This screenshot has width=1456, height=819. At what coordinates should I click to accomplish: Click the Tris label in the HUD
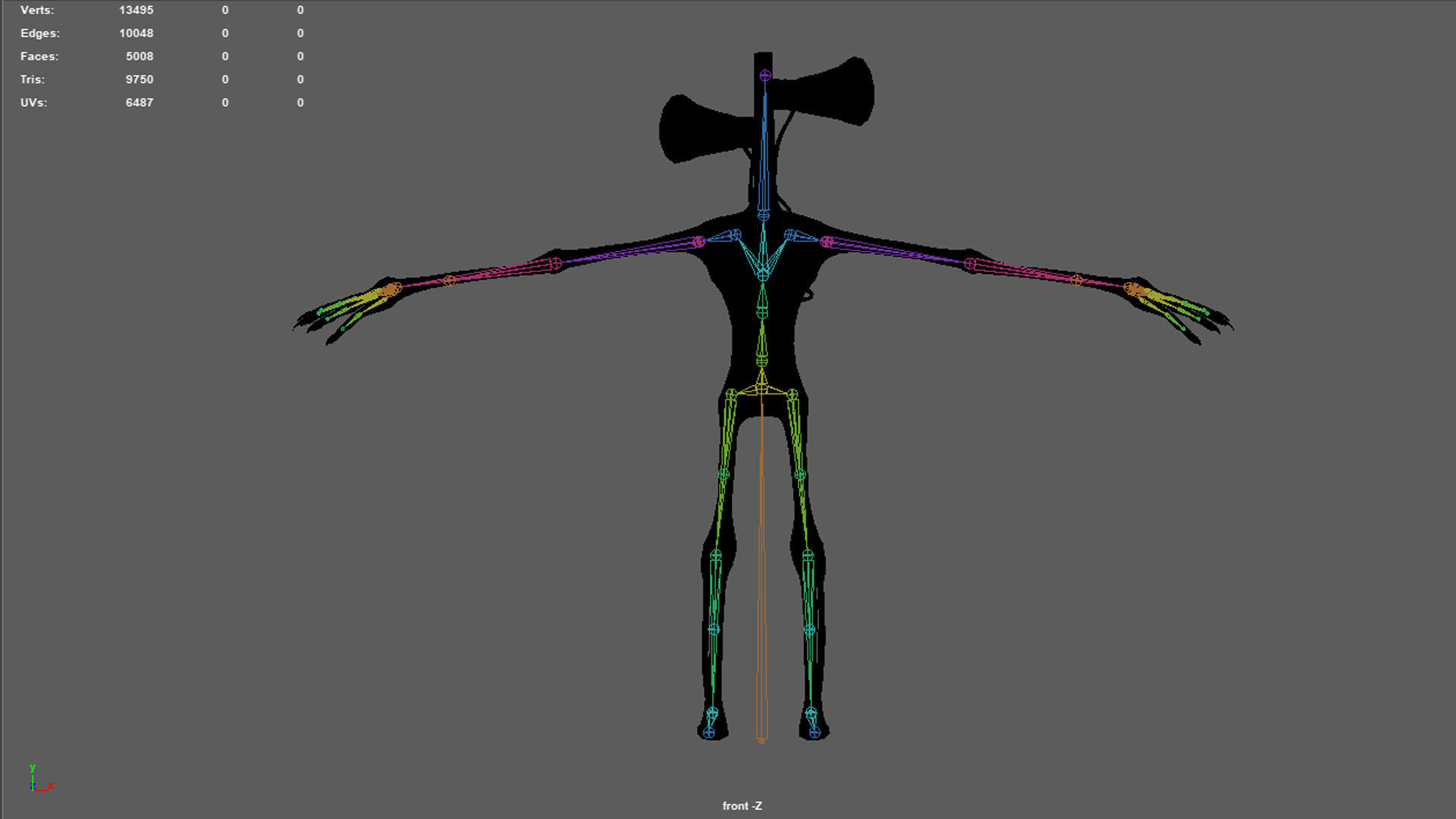pos(33,80)
